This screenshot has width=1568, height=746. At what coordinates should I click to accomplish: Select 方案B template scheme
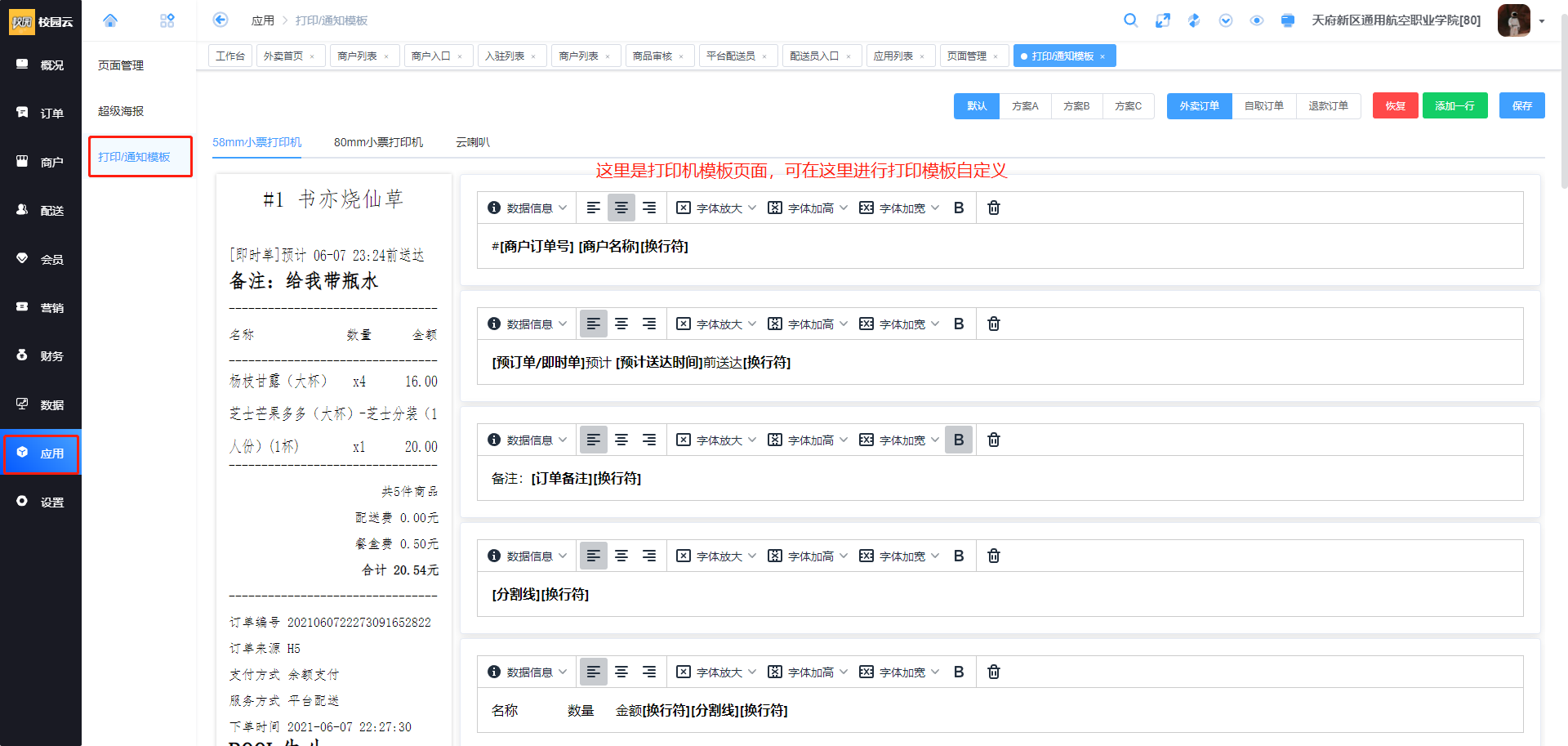pos(1076,105)
